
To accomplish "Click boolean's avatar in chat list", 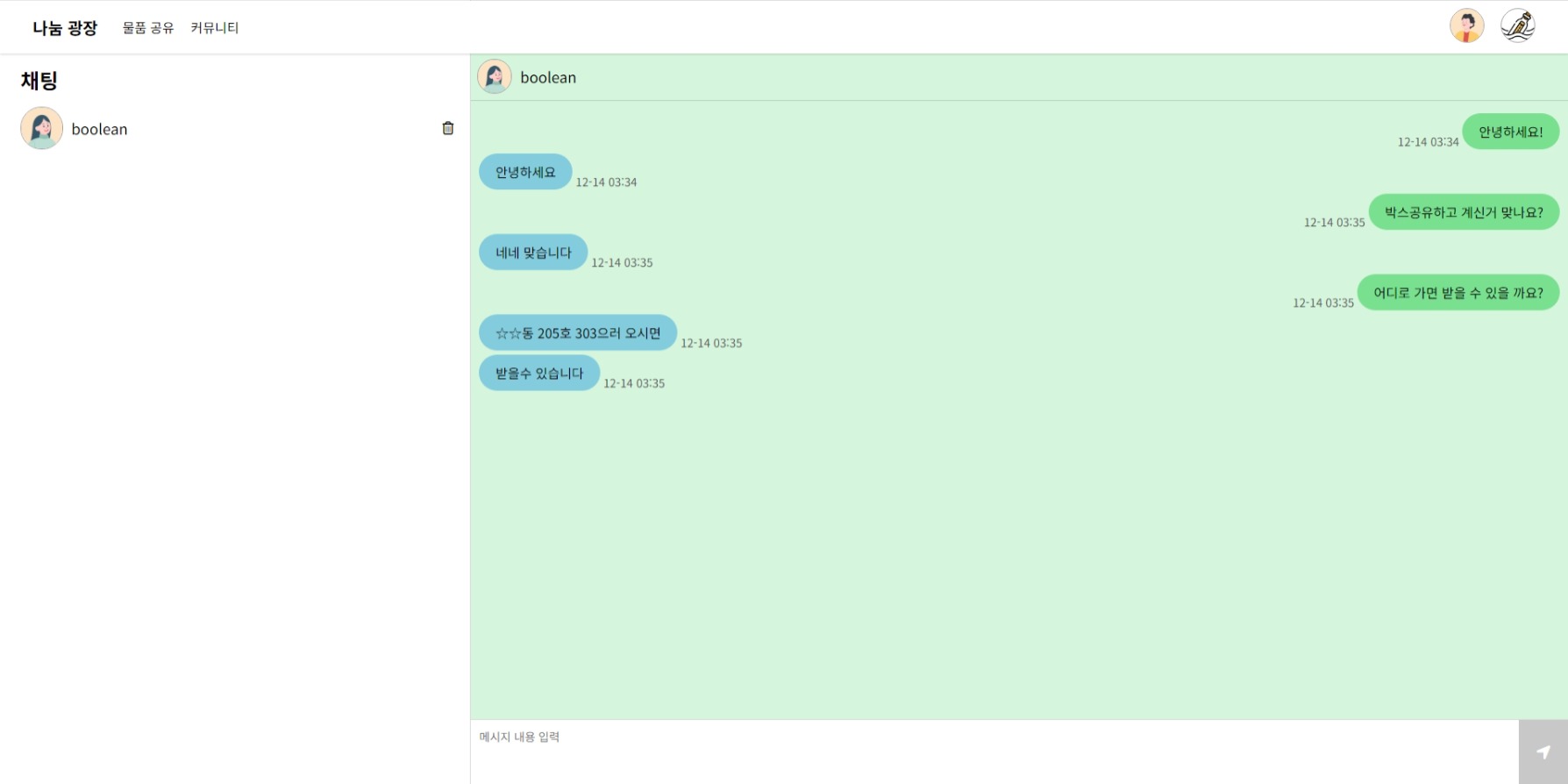I will [x=41, y=128].
